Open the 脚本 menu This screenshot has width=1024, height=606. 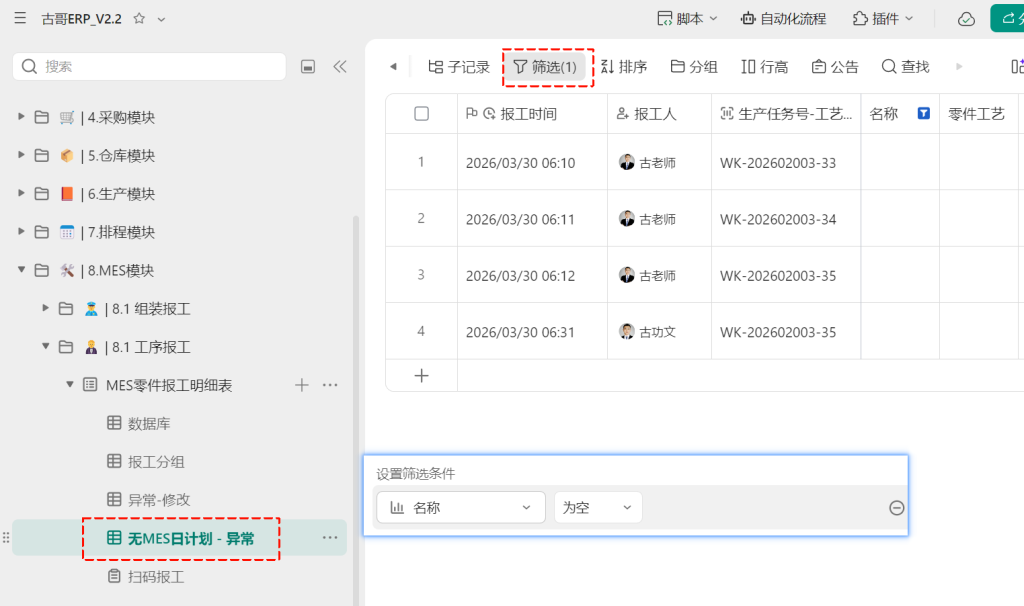click(687, 18)
